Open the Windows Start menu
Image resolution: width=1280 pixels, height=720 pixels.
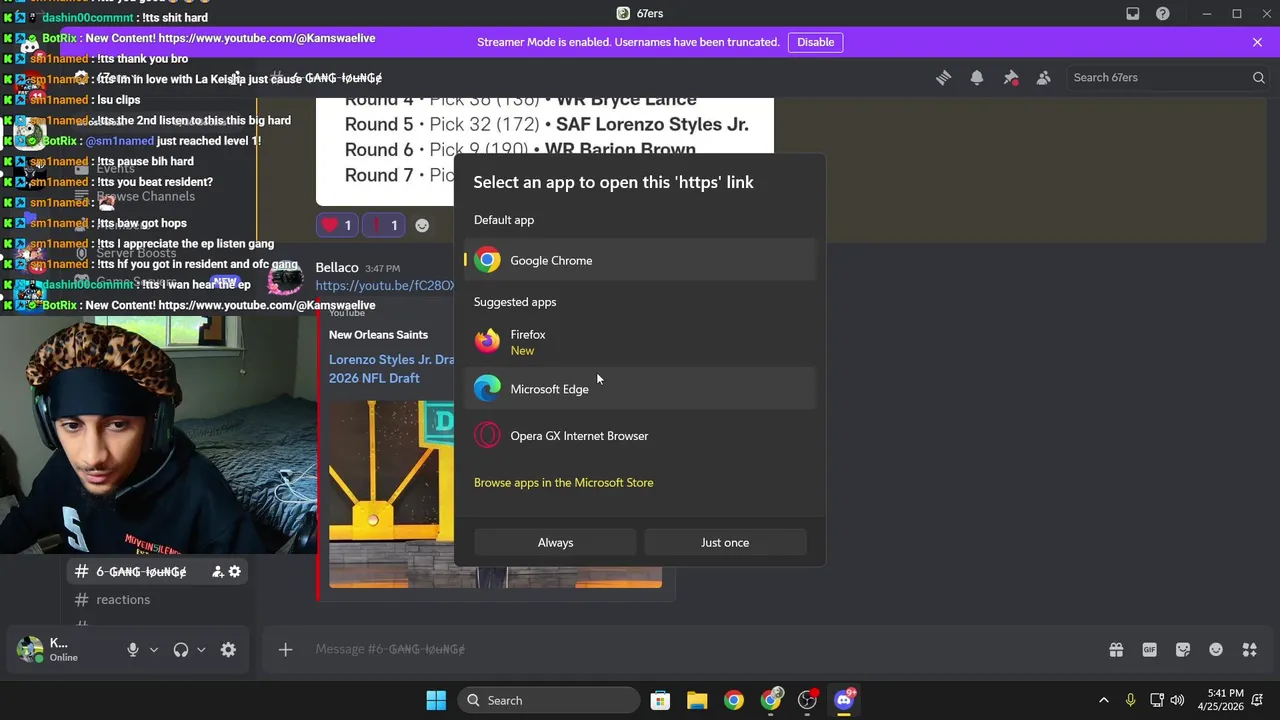pos(436,700)
